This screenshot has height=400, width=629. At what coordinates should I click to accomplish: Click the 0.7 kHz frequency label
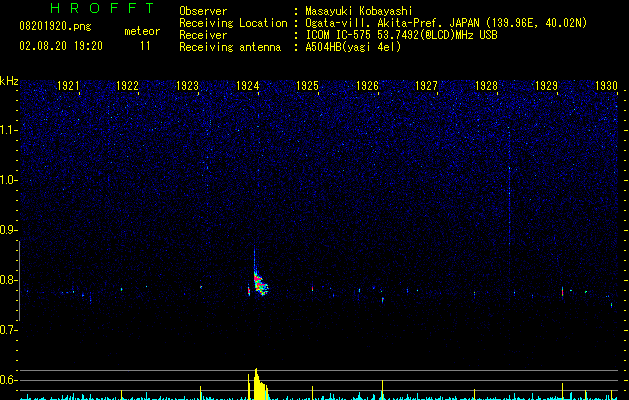9,330
